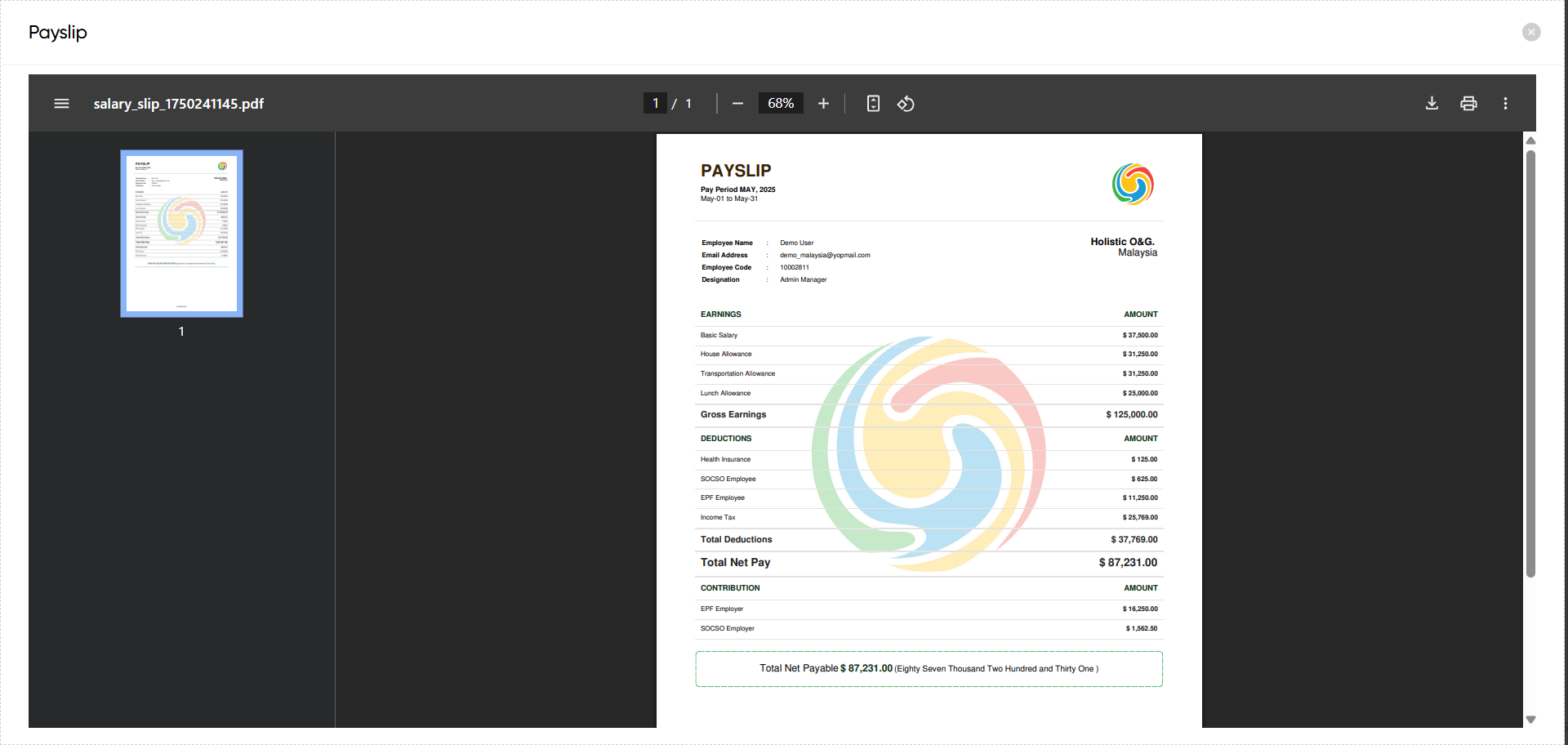Rotate the document counterclockwise
This screenshot has width=1568, height=745.
(x=906, y=104)
